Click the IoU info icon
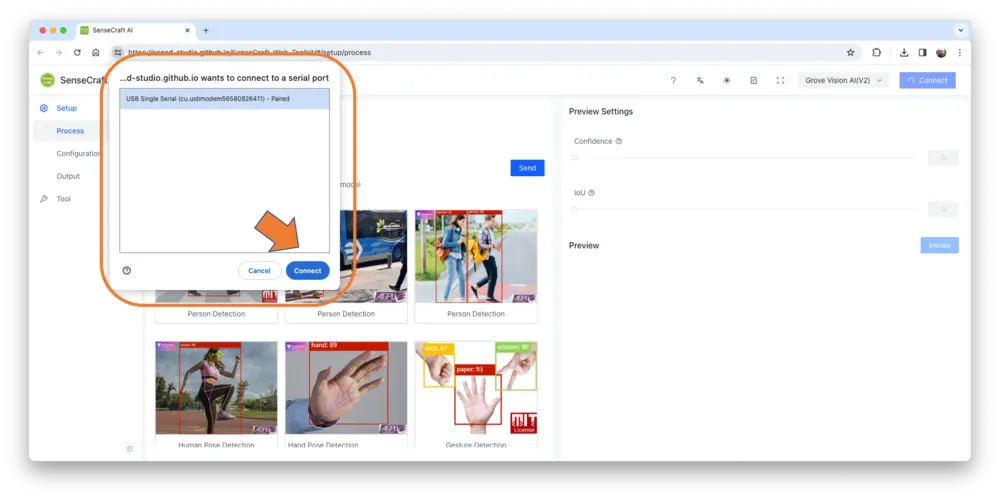The height and width of the screenshot is (500, 1000). coord(591,193)
